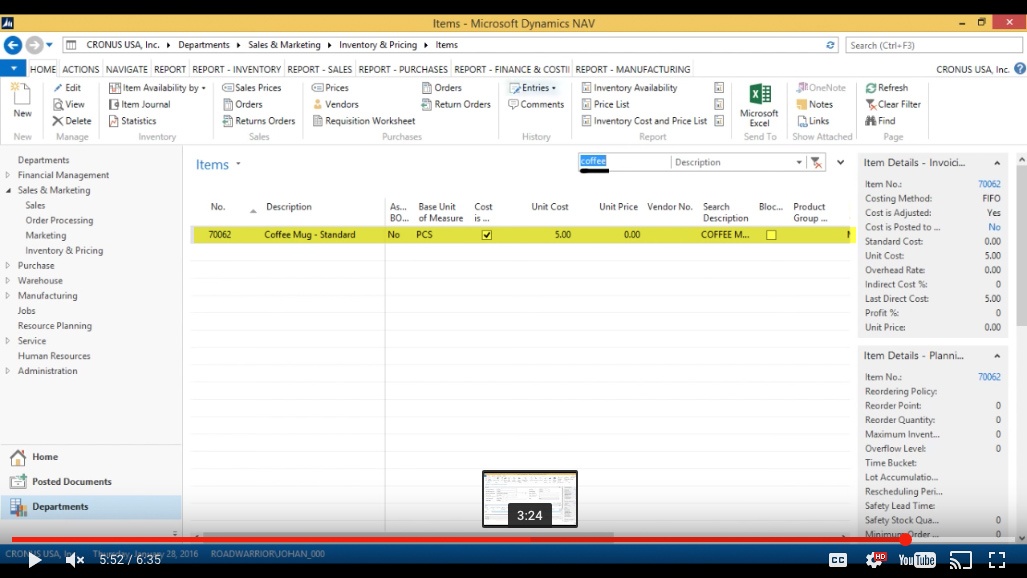Image resolution: width=1027 pixels, height=578 pixels.
Task: Click the Clear filter icon beside Description
Action: tap(816, 162)
